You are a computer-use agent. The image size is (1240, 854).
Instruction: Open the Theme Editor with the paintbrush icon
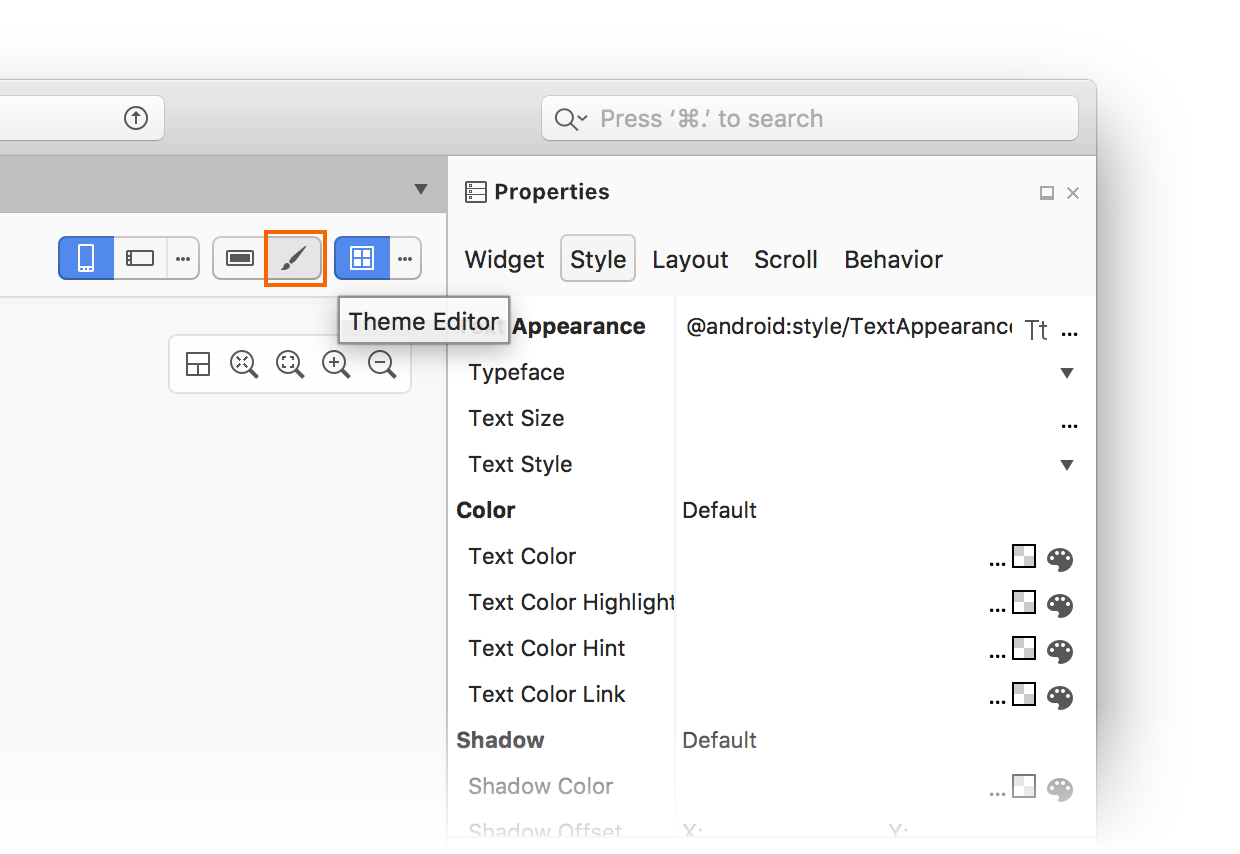[295, 258]
